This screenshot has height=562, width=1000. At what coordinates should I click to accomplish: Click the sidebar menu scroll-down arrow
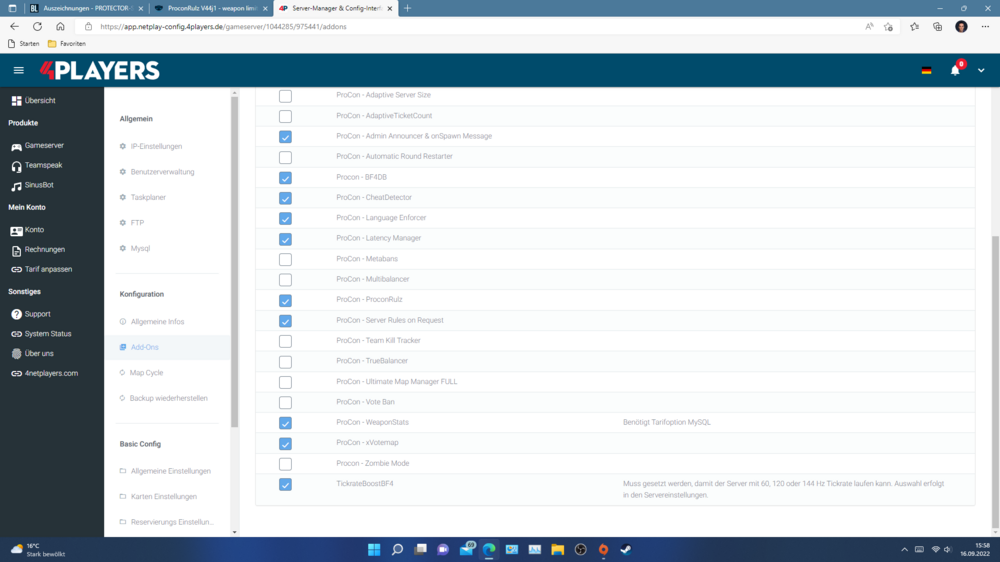[234, 532]
